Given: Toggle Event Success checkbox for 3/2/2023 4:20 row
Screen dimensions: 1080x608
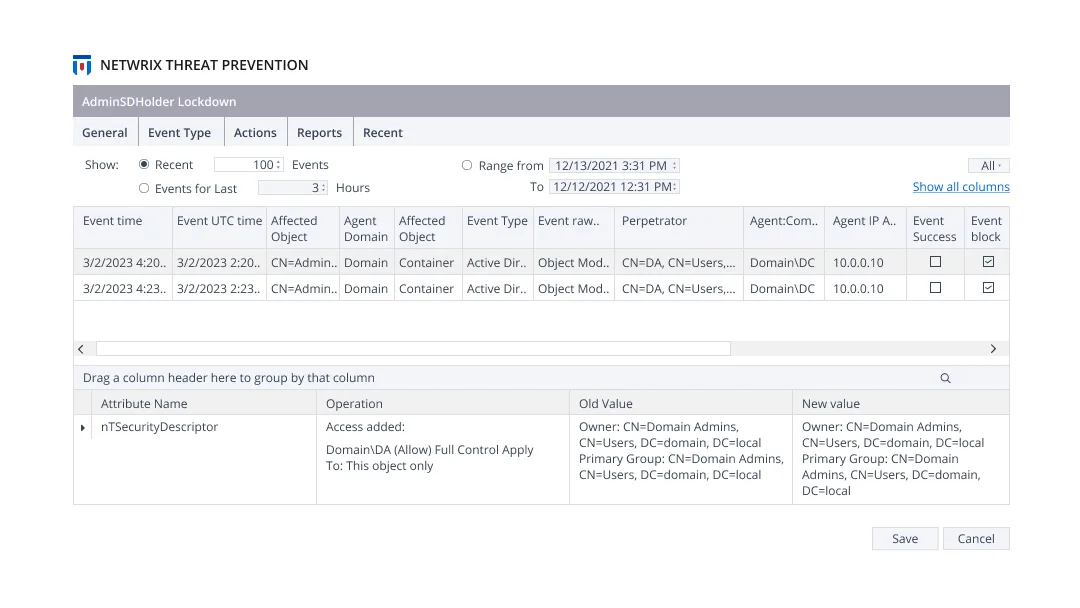Looking at the screenshot, I should [x=935, y=262].
